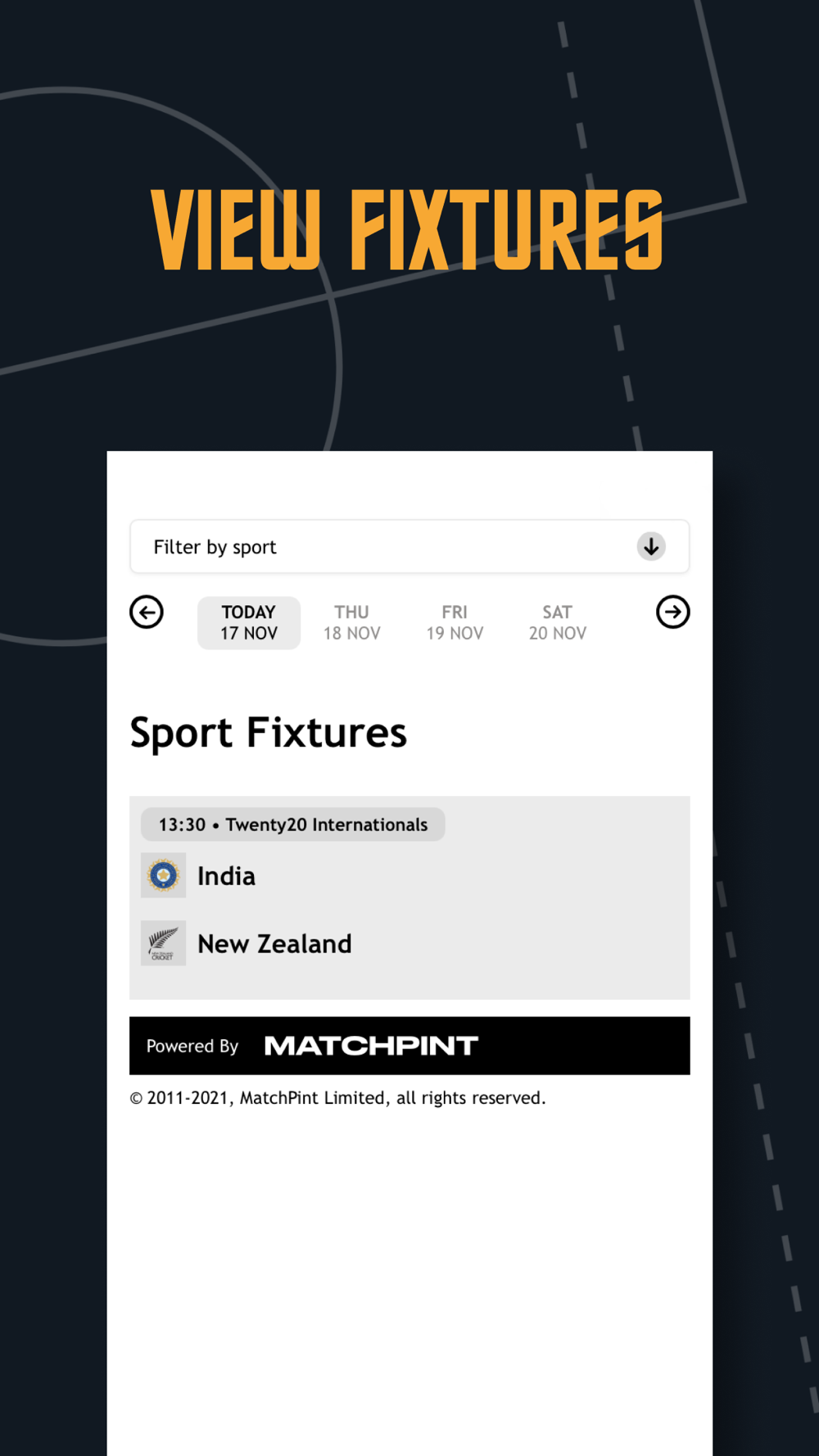Open the Filter by sport dropdown
Viewport: 819px width, 1456px height.
(x=409, y=546)
